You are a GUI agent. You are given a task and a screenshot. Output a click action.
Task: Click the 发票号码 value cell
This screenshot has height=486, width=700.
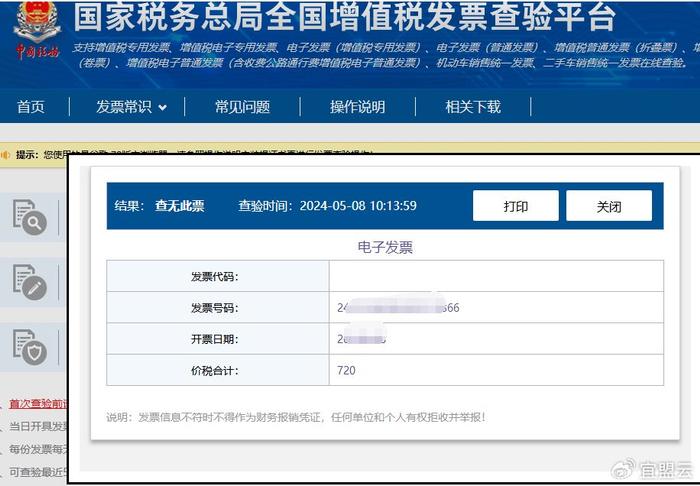(x=496, y=307)
